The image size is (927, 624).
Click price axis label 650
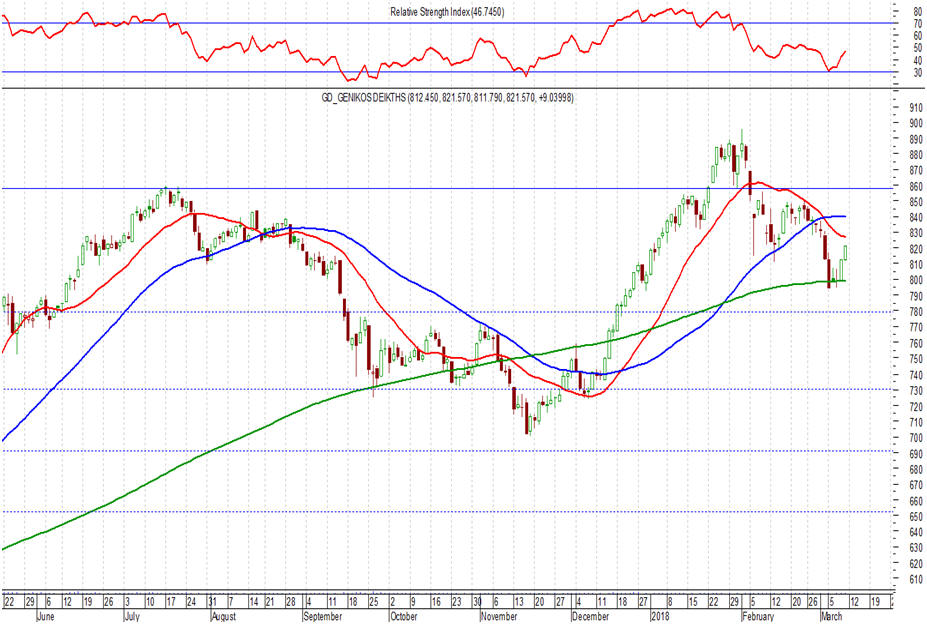click(x=916, y=516)
